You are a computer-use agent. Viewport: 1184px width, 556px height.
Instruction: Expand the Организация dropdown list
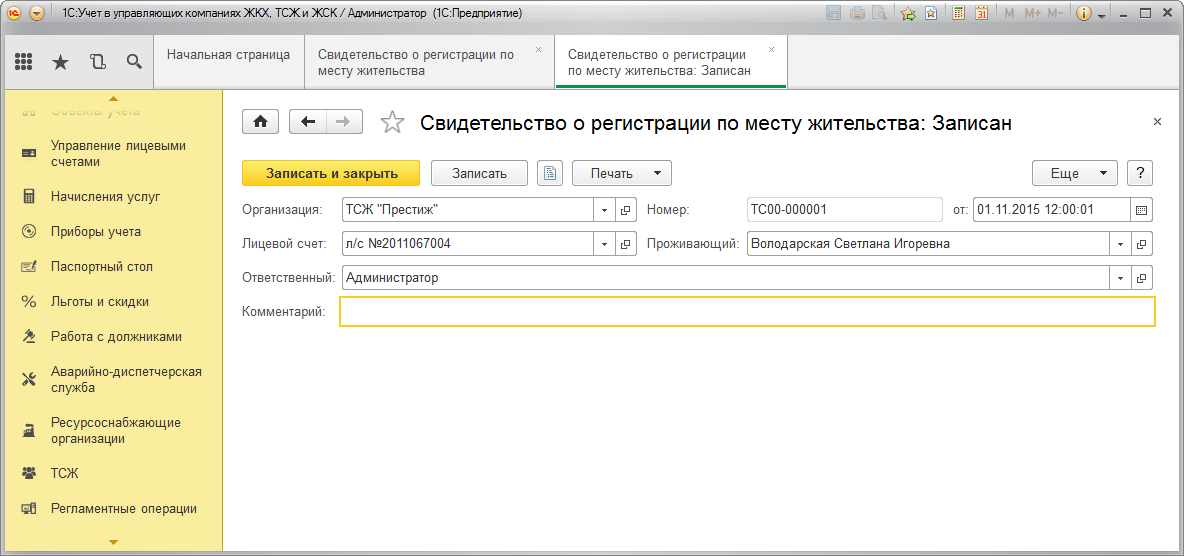click(605, 210)
